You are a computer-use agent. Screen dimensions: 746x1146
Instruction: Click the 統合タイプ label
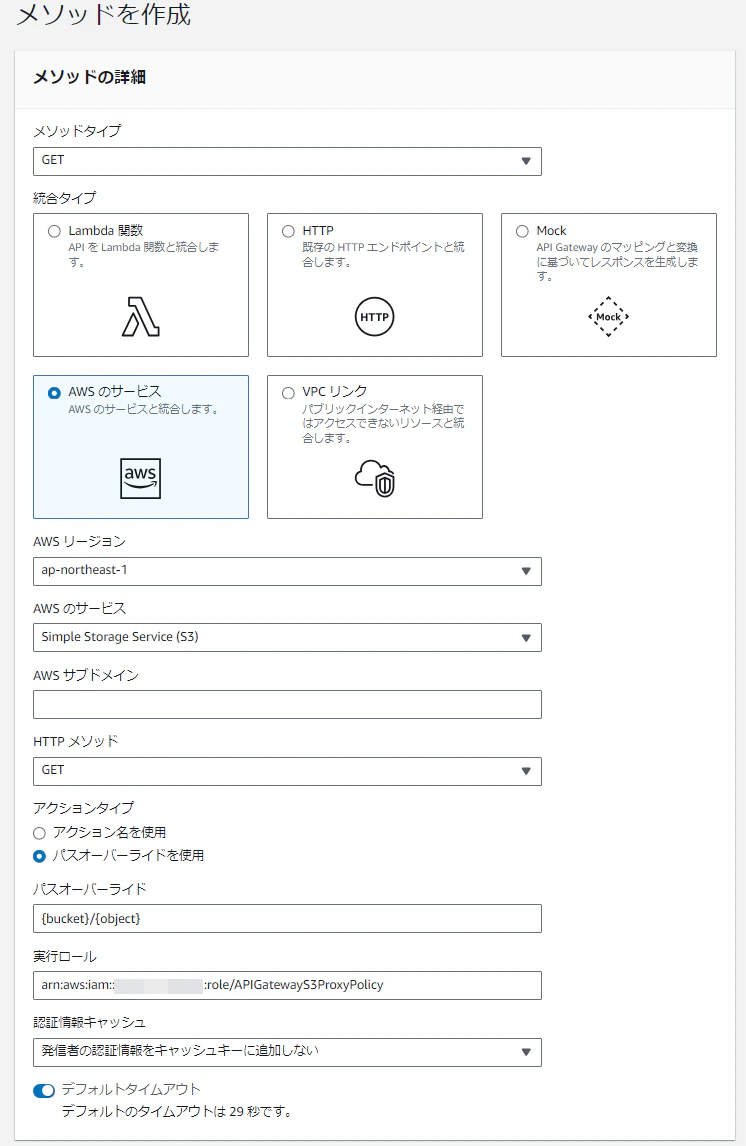click(x=64, y=198)
